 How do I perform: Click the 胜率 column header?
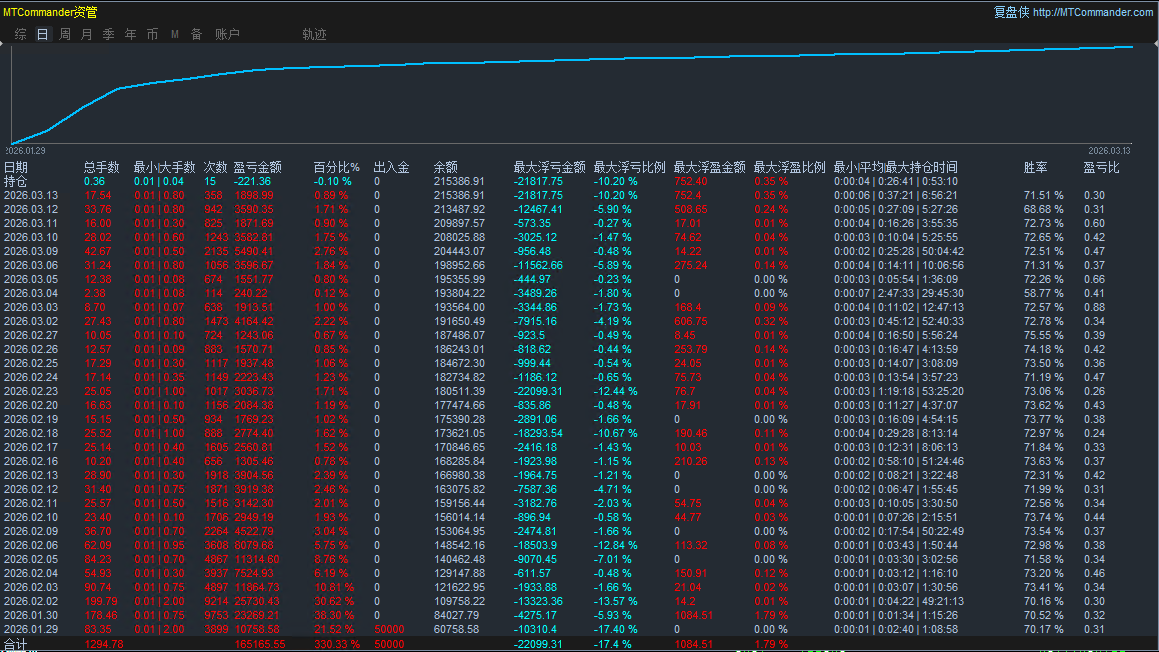(x=1036, y=167)
